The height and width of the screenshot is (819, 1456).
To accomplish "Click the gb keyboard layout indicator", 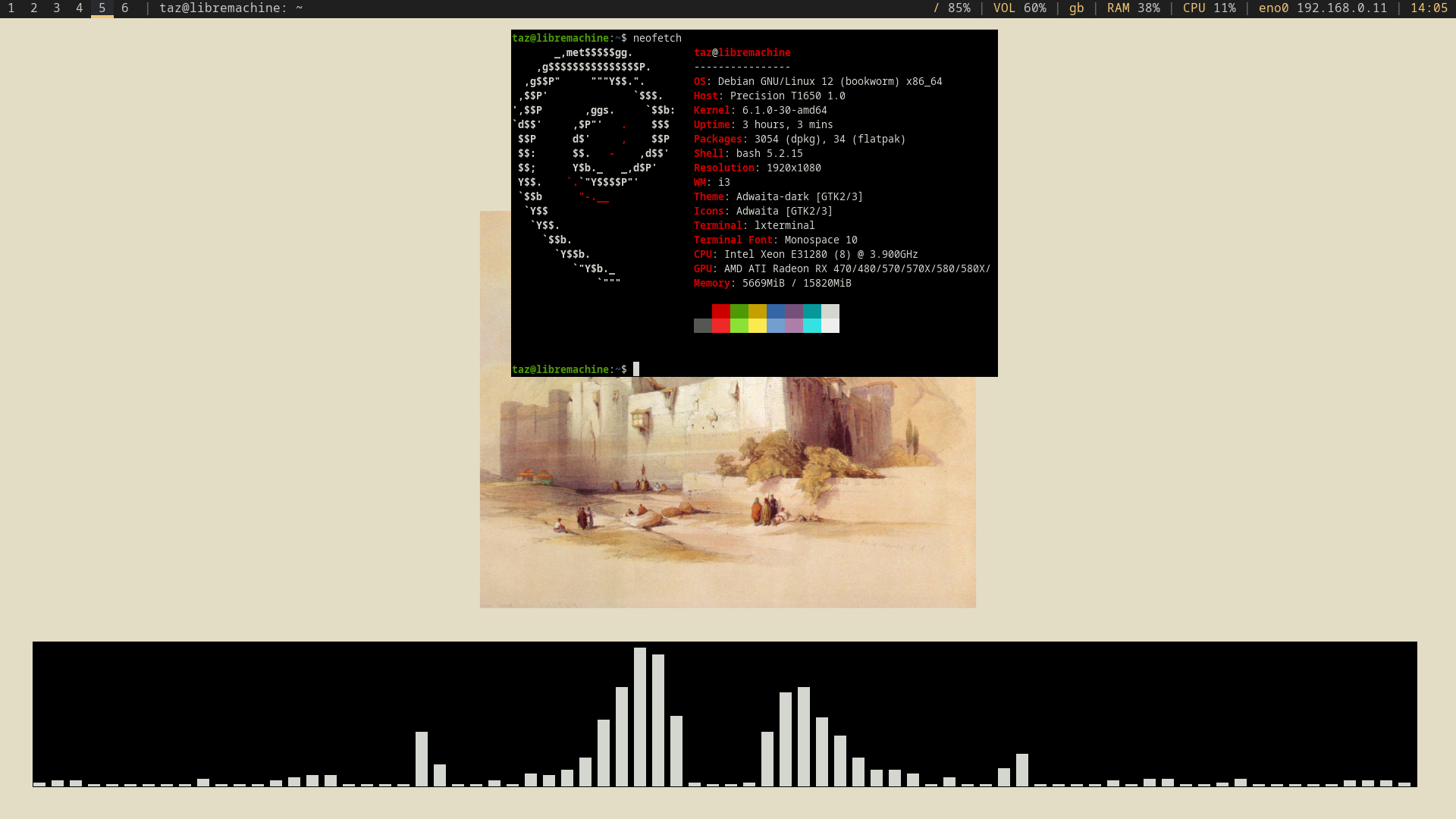I will tap(1076, 8).
